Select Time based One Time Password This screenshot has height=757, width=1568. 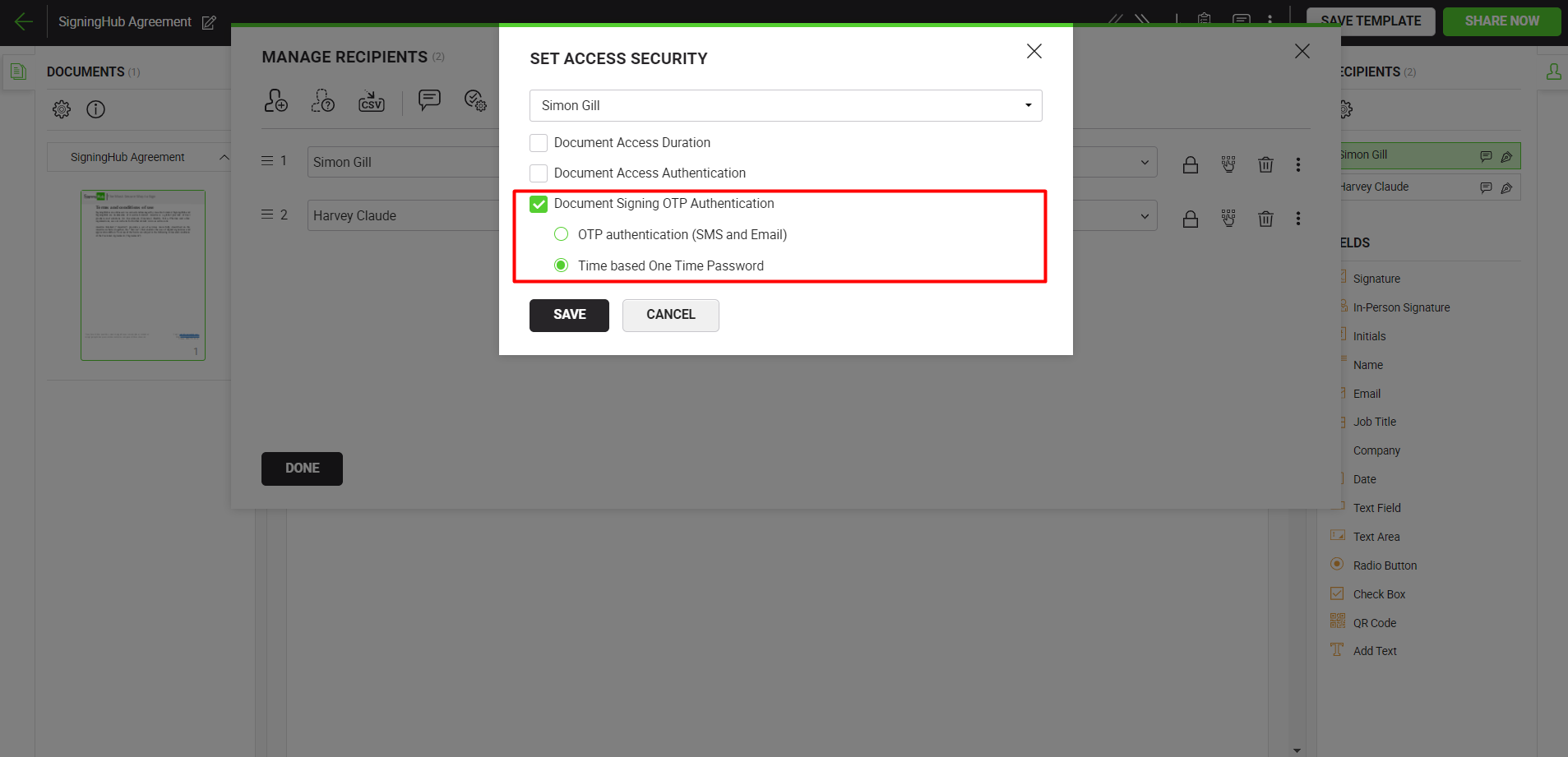562,265
